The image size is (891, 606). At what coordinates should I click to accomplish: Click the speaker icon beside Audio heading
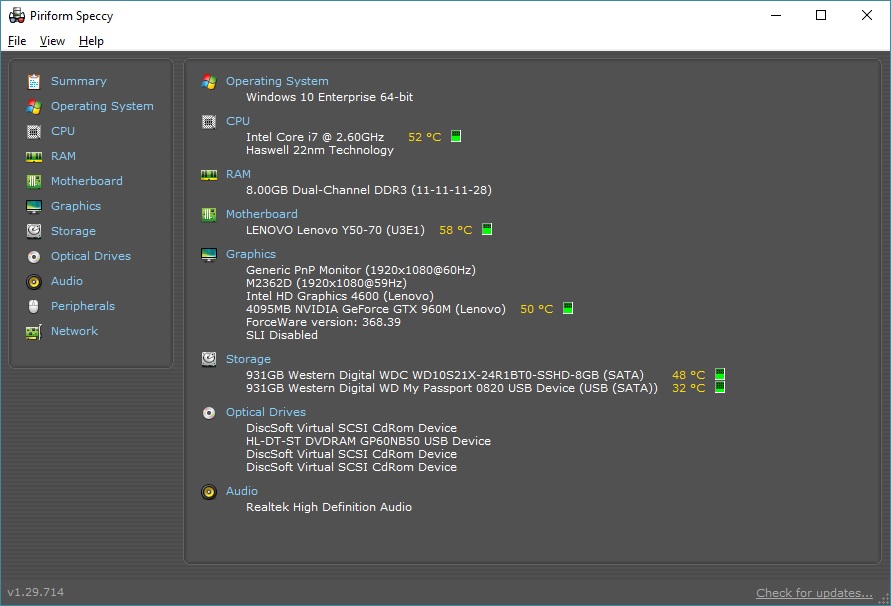coord(209,492)
